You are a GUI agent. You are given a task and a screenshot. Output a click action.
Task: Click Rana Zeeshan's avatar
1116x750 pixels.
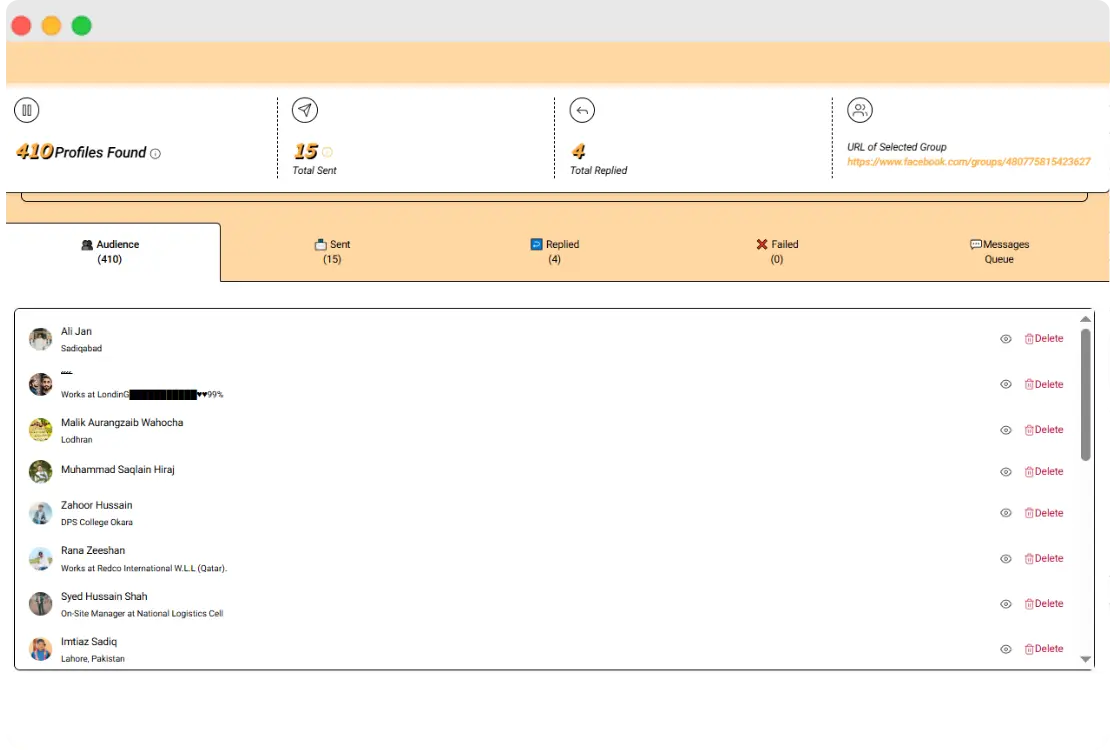pos(41,559)
